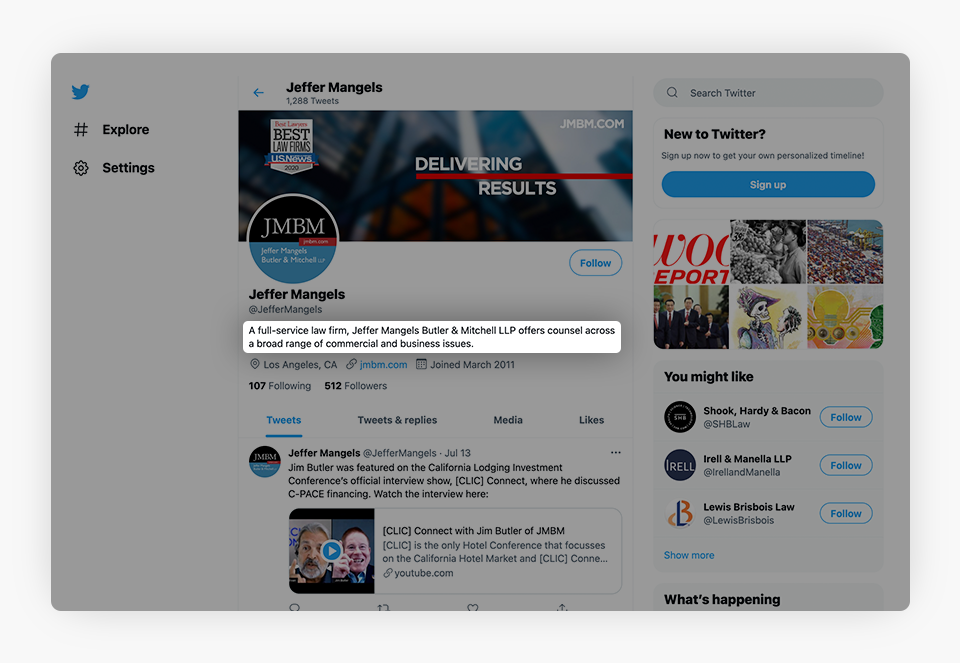Sign up for Twitter

coord(768,184)
